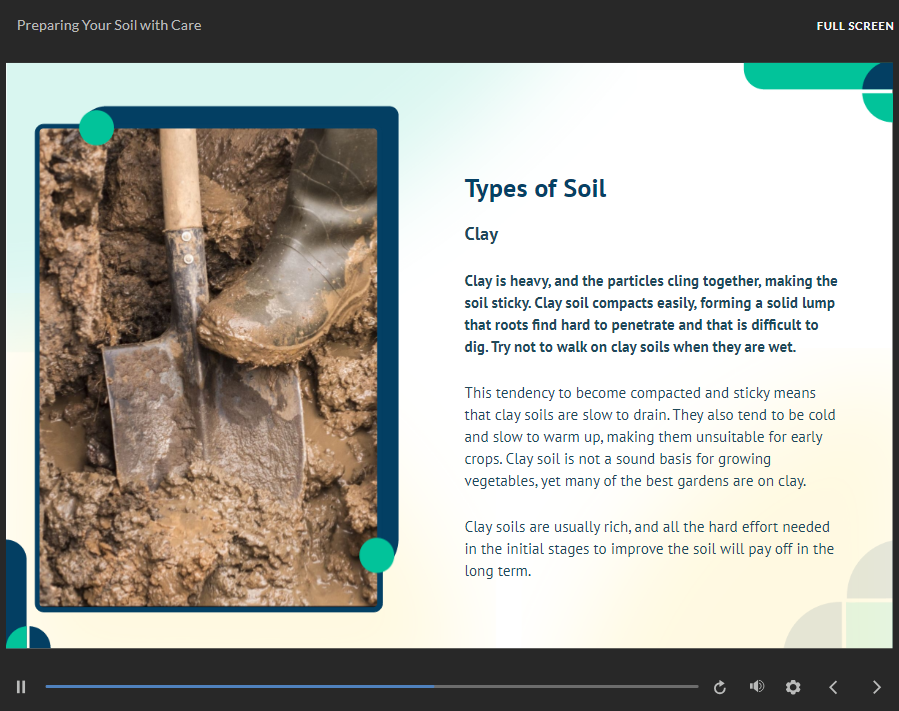Pause the slide playback
899x711 pixels.
21,687
